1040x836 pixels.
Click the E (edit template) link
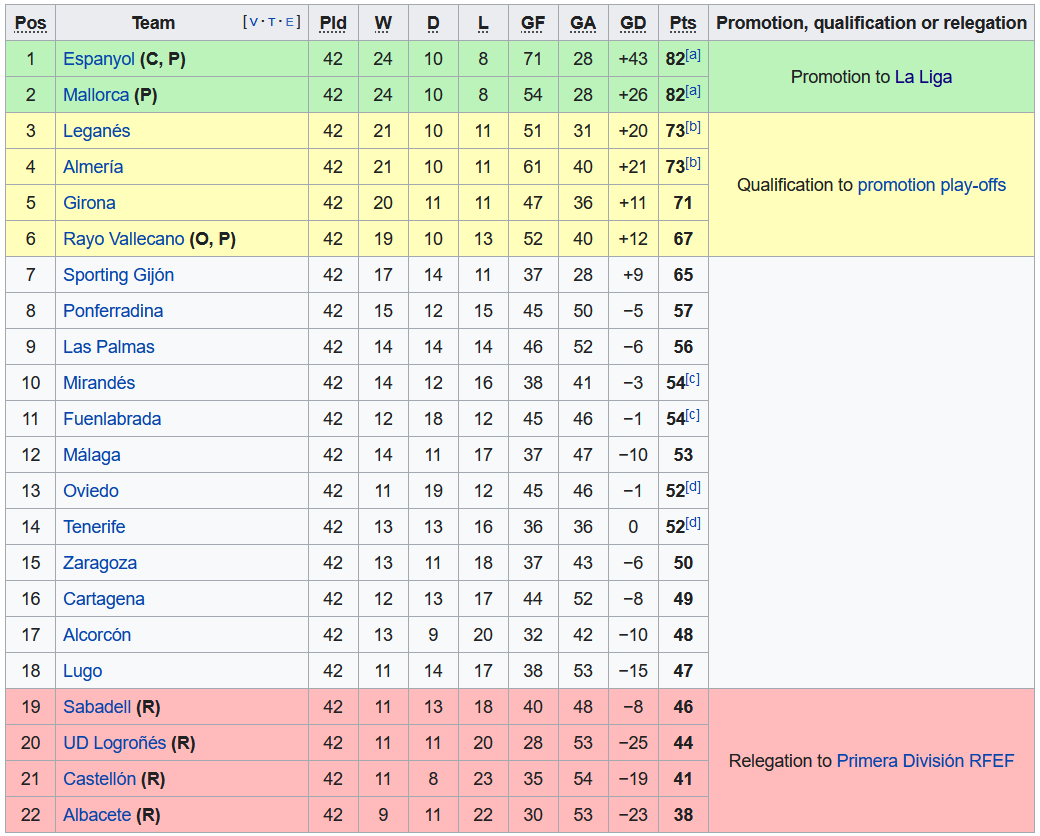pos(291,22)
